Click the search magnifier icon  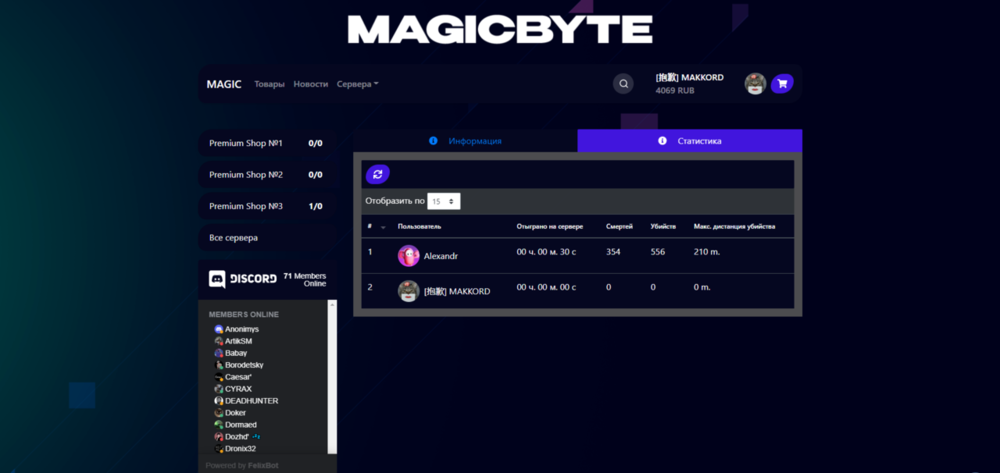click(x=623, y=84)
